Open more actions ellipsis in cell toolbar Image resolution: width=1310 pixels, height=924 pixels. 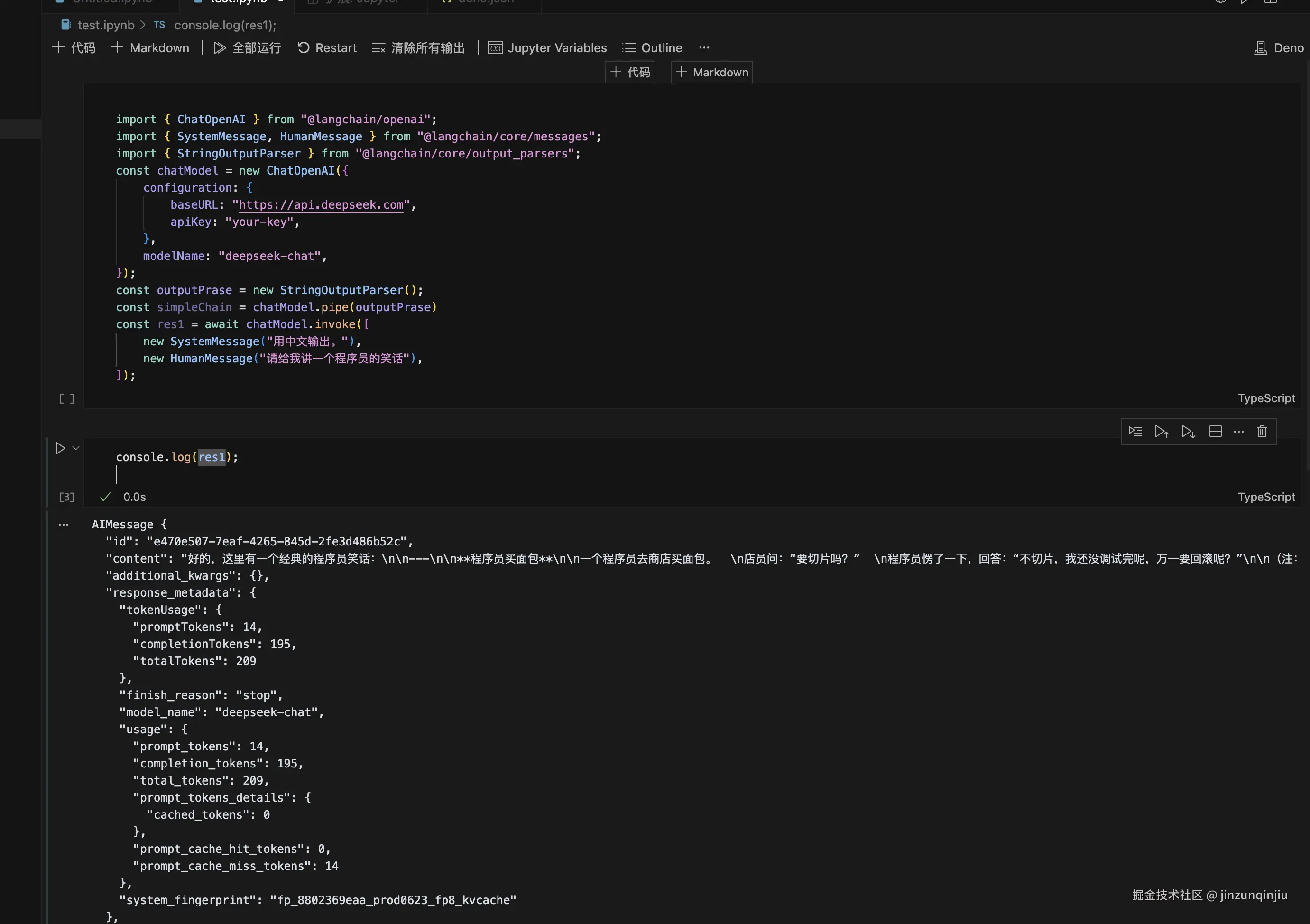(x=1239, y=432)
